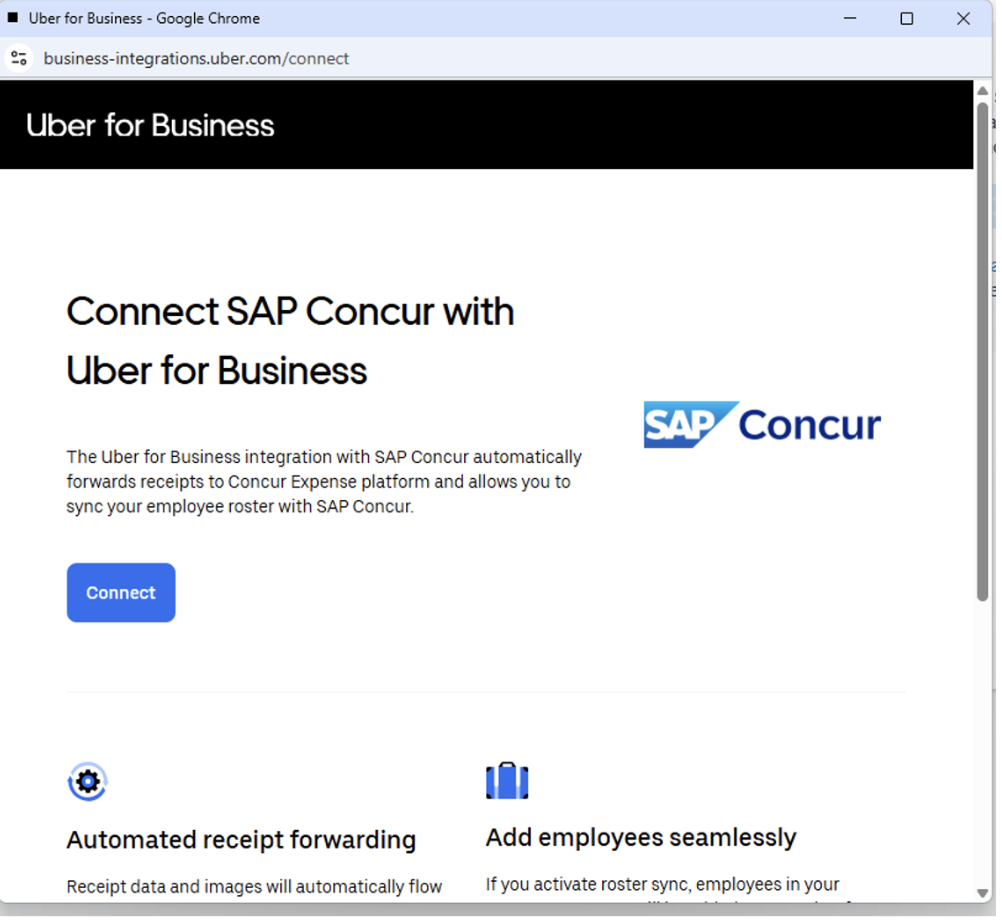Select the address bar URL business-integrations.uber.com/connect
The image size is (1002, 920).
[196, 59]
